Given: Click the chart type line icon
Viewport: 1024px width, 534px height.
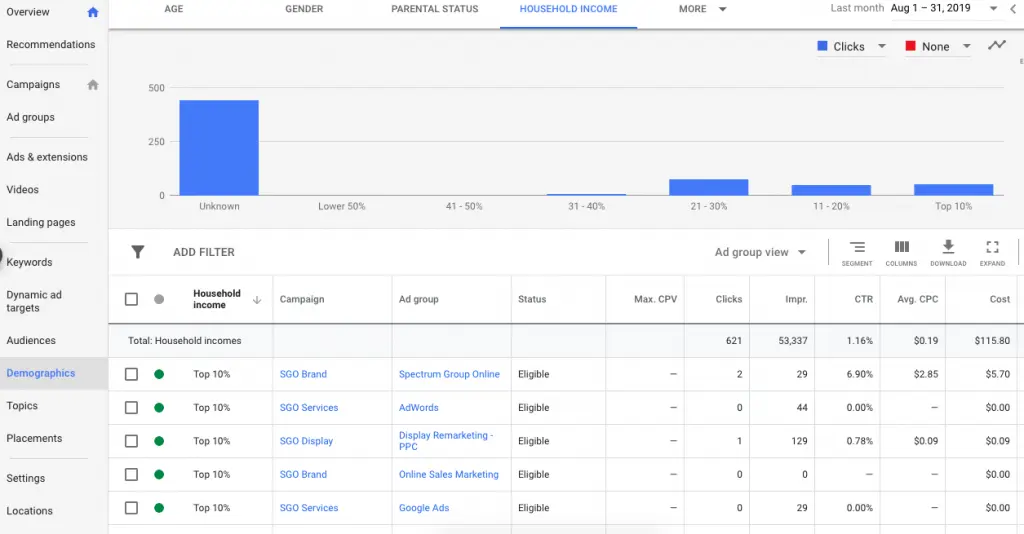Looking at the screenshot, I should point(997,45).
